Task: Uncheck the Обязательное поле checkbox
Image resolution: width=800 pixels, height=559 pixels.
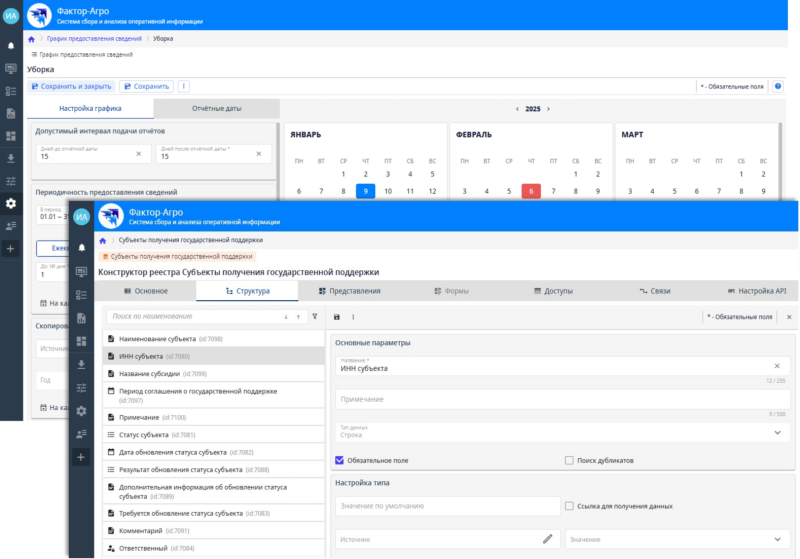Action: pyautogui.click(x=340, y=460)
